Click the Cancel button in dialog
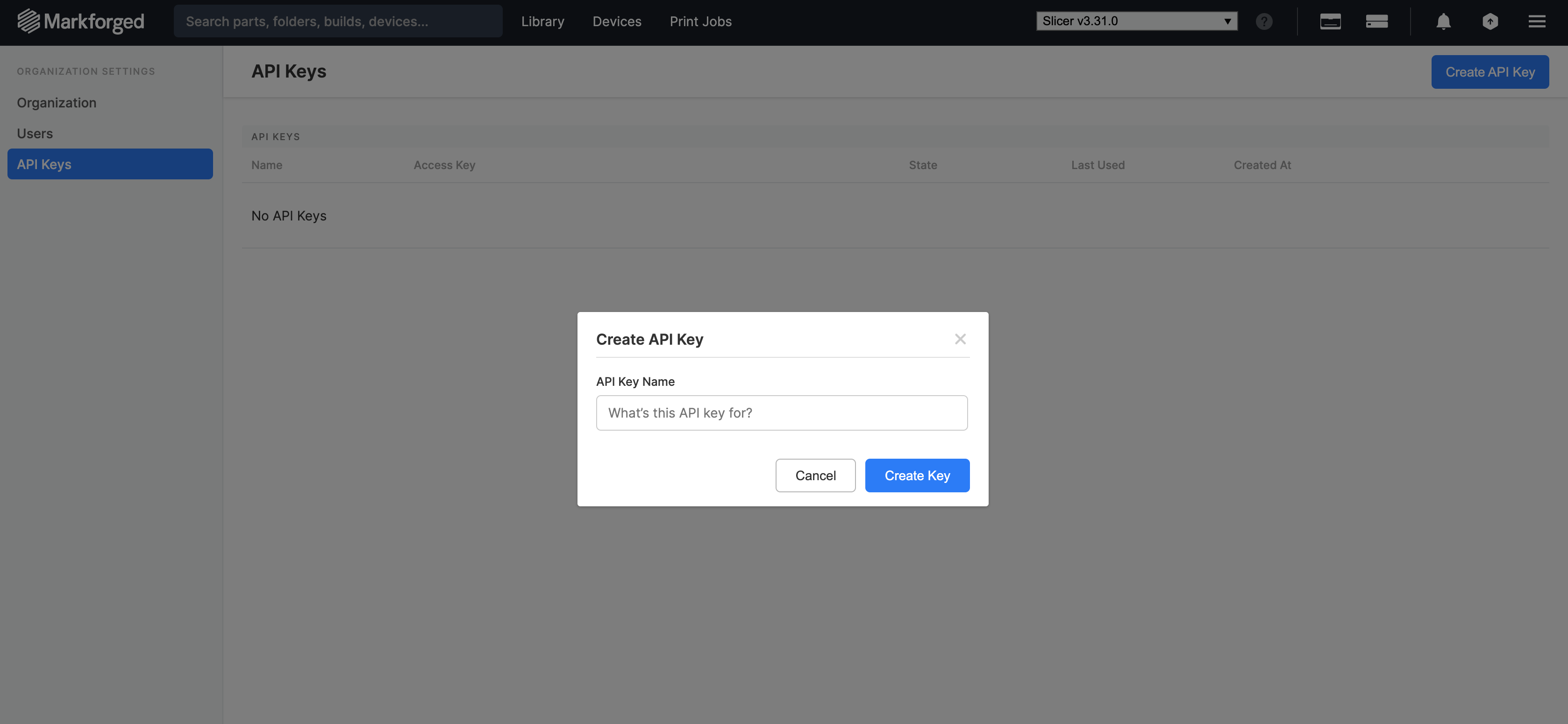Image resolution: width=1568 pixels, height=724 pixels. [815, 475]
